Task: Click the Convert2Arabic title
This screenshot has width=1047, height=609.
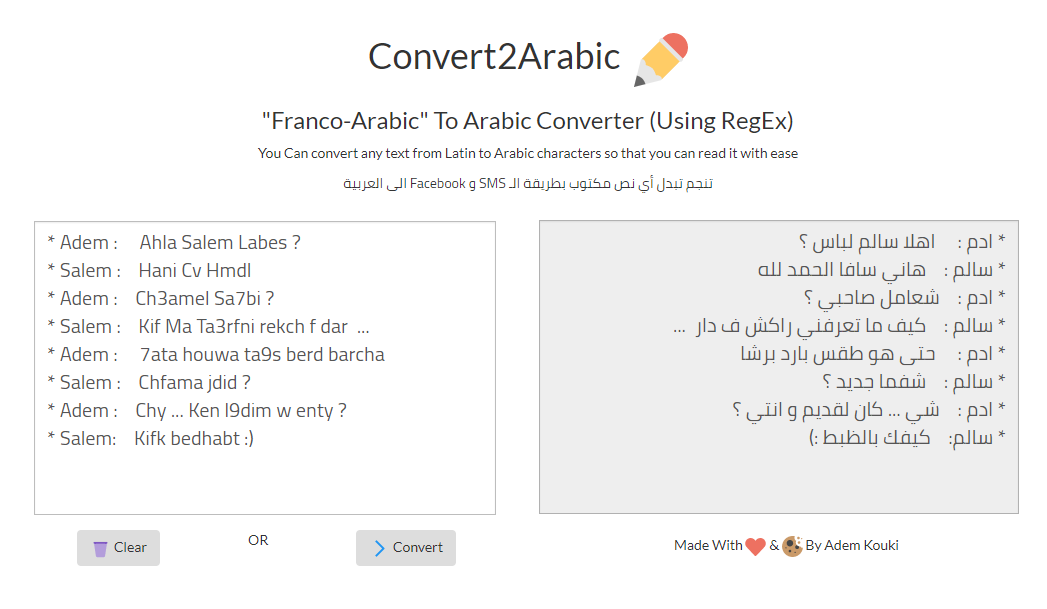Action: pos(494,57)
